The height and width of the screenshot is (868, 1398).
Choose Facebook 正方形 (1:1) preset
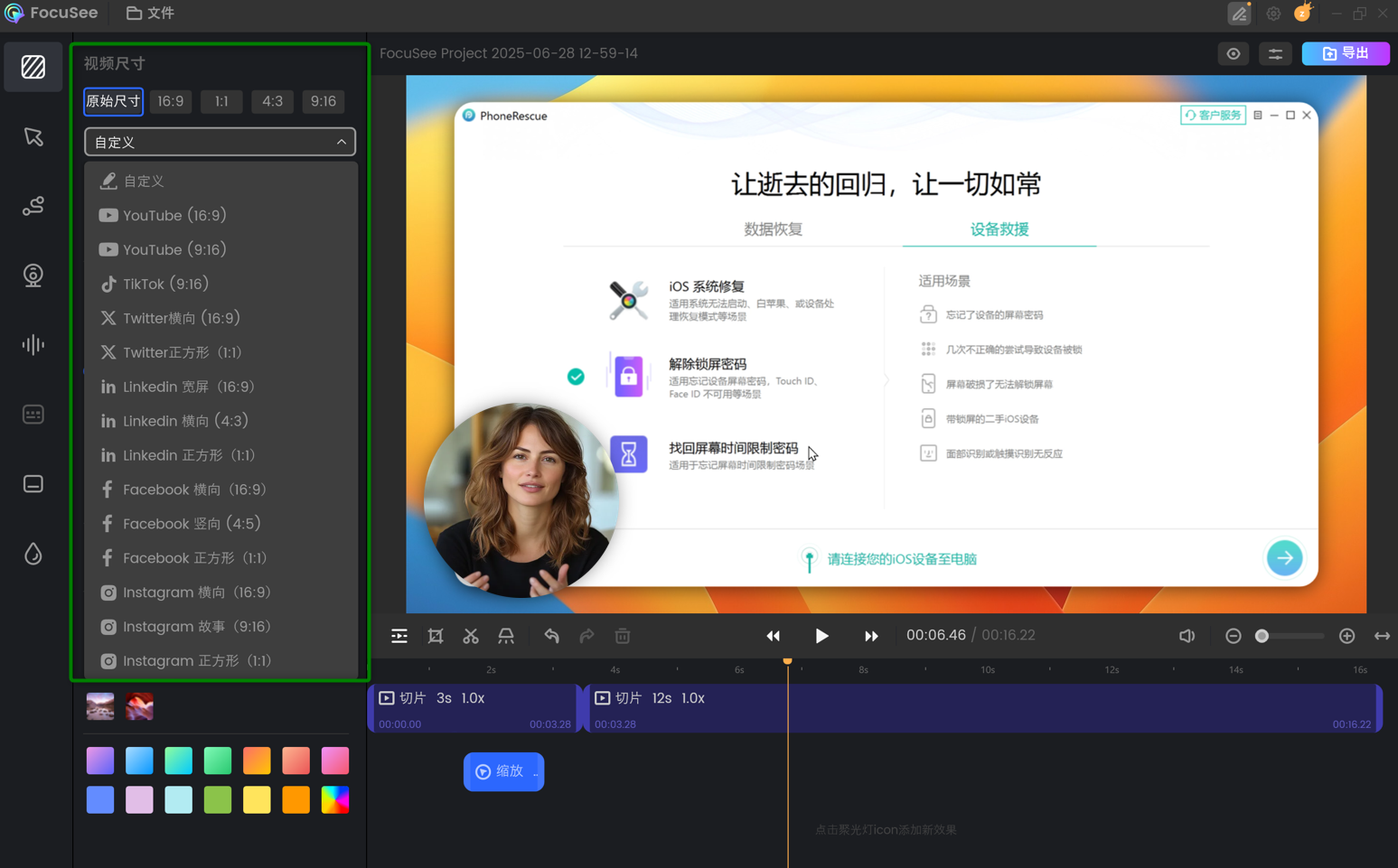[221, 559]
